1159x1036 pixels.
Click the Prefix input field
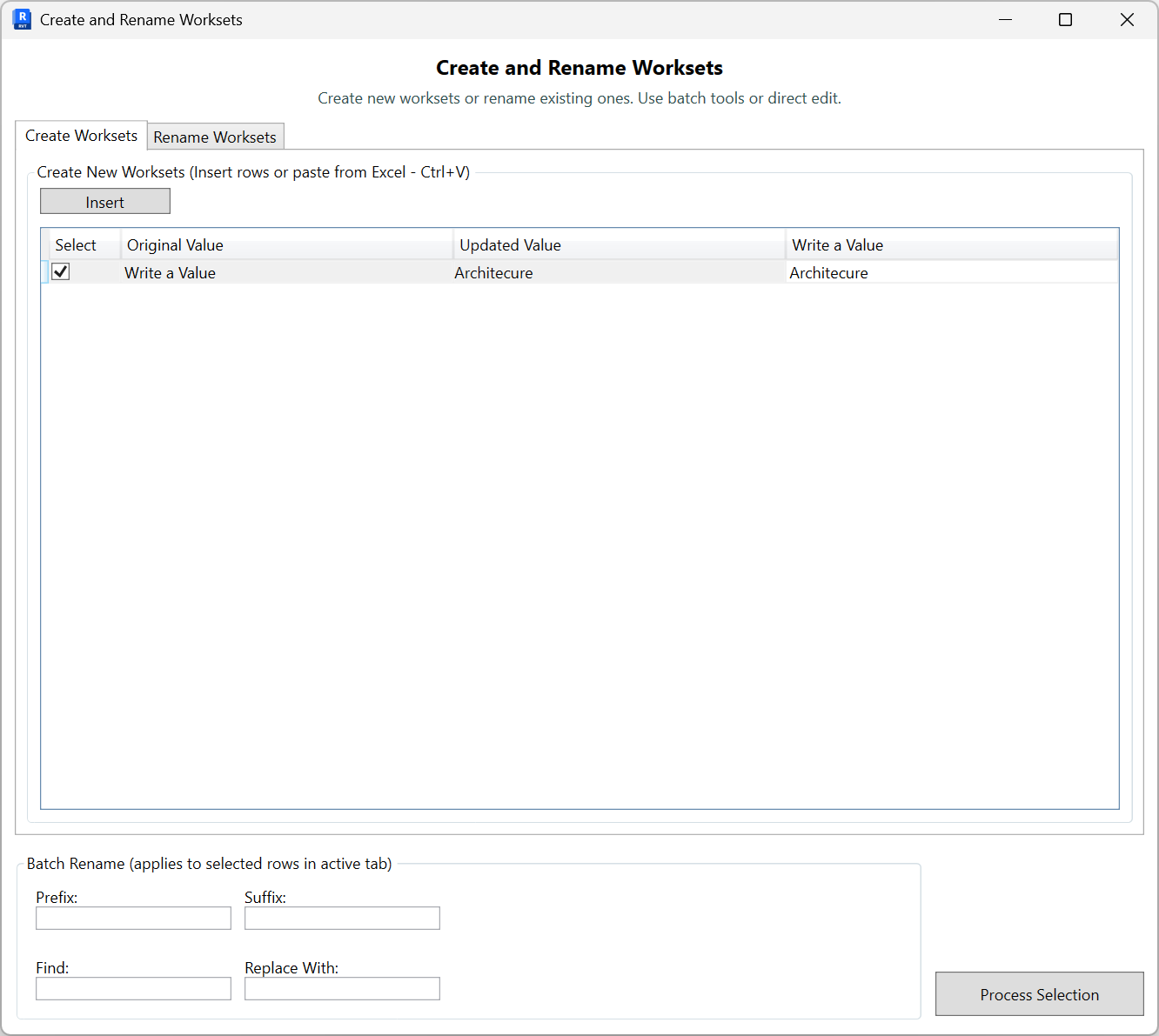(x=132, y=918)
